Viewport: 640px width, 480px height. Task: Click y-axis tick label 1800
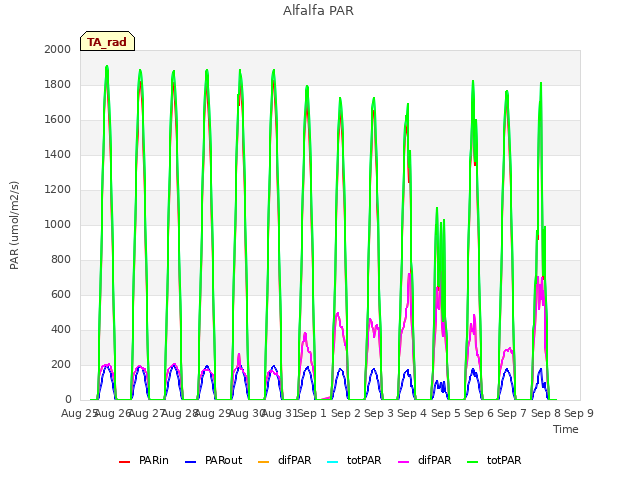pyautogui.click(x=58, y=84)
